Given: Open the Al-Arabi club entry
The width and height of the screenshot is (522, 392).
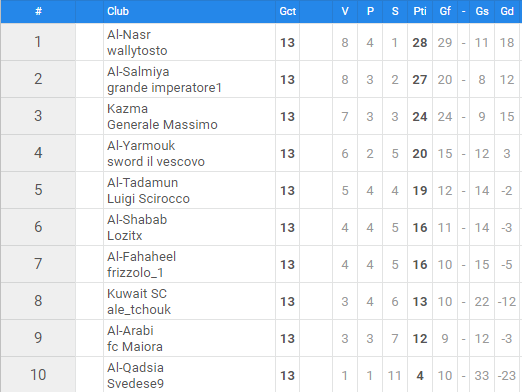Looking at the screenshot, I should [x=130, y=331].
